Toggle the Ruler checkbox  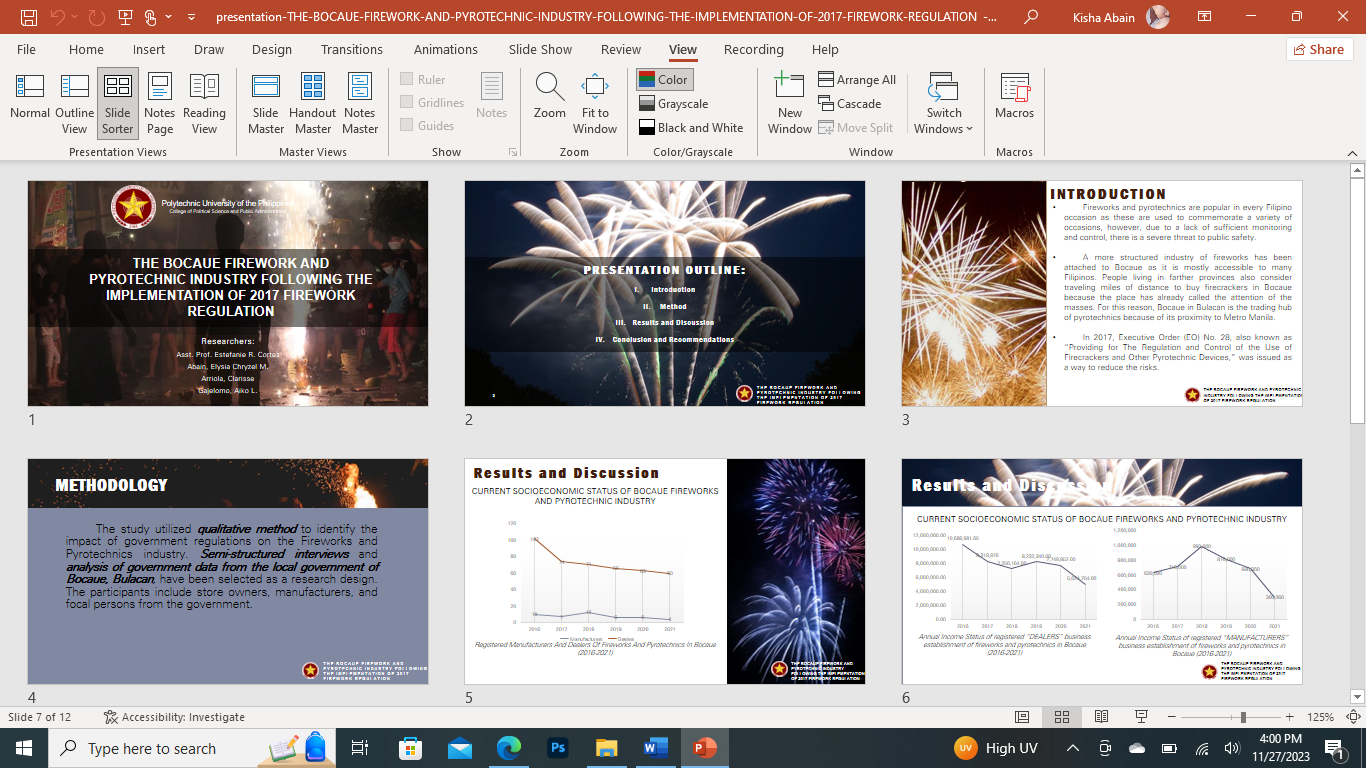click(423, 79)
